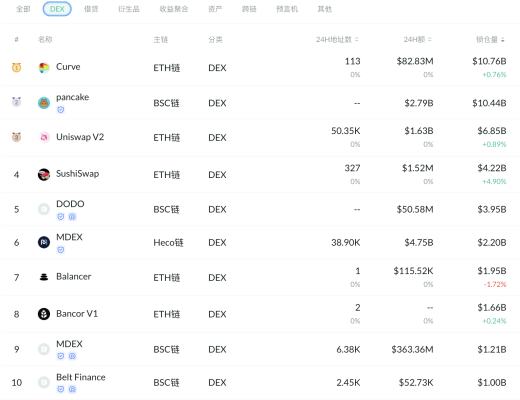Image resolution: width=520 pixels, height=400 pixels.
Task: Click the shield badge under Heco MDEX
Action: point(60,250)
